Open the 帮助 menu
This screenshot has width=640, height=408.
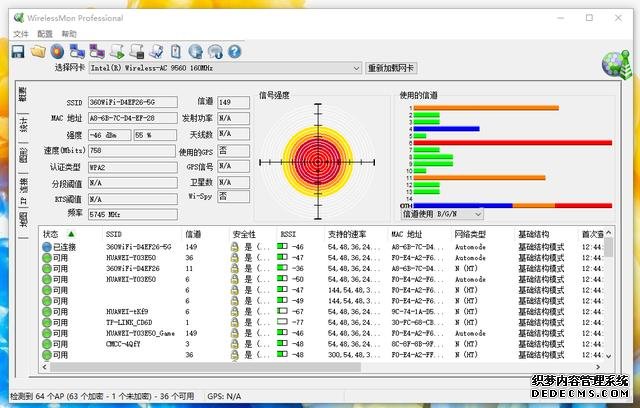point(69,34)
